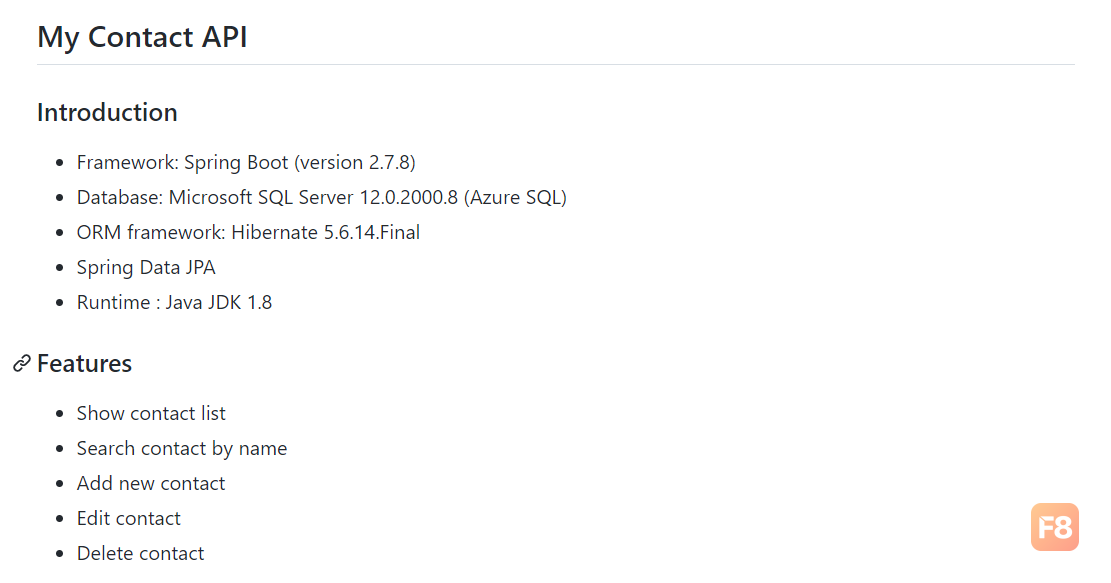Click the 5.6.14.Final version text

point(372,232)
